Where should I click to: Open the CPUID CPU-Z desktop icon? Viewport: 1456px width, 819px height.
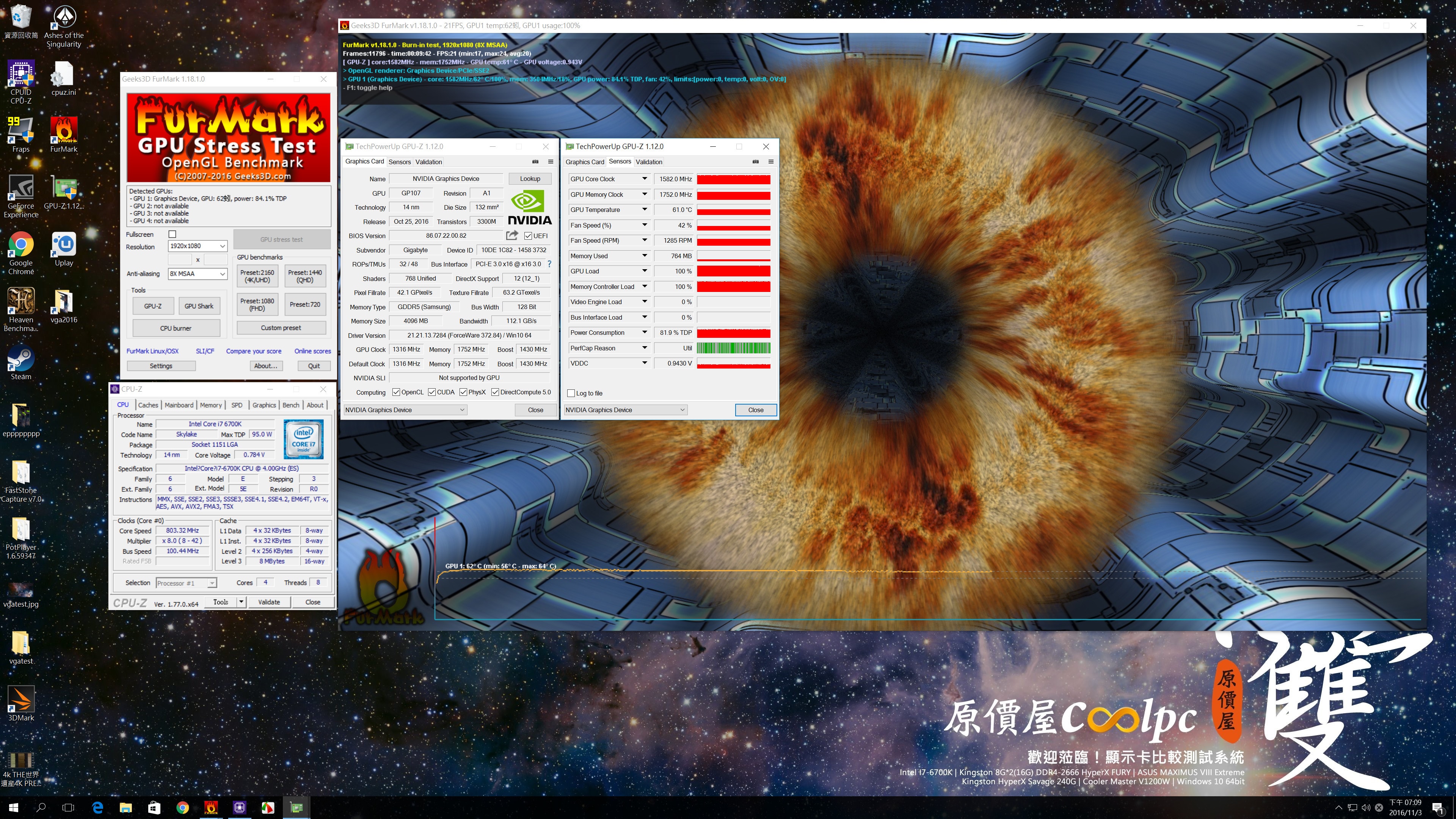tap(21, 83)
